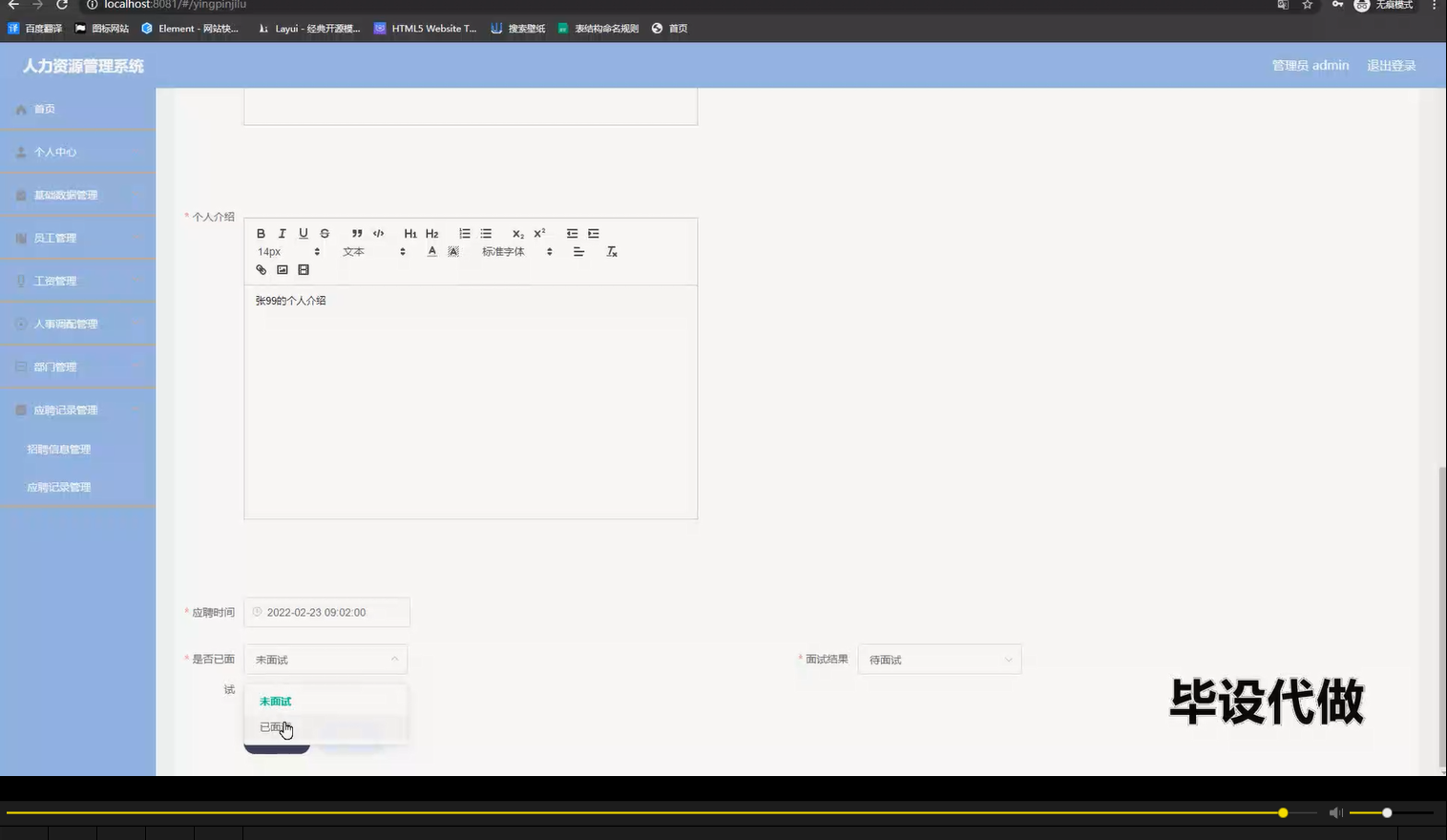The image size is (1447, 840).
Task: Insert a code block via the code icon
Action: point(378,234)
